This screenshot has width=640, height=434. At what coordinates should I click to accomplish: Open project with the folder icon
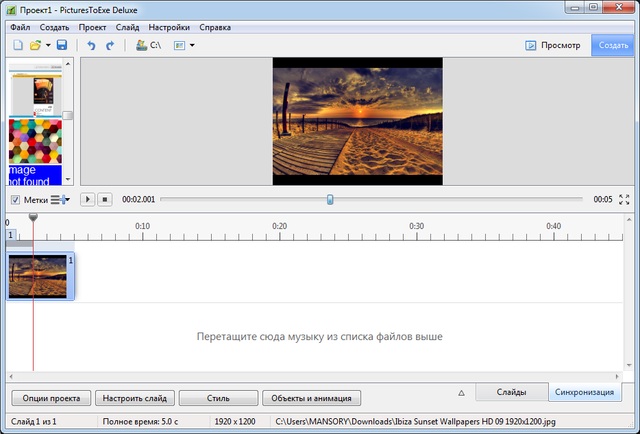tap(35, 46)
